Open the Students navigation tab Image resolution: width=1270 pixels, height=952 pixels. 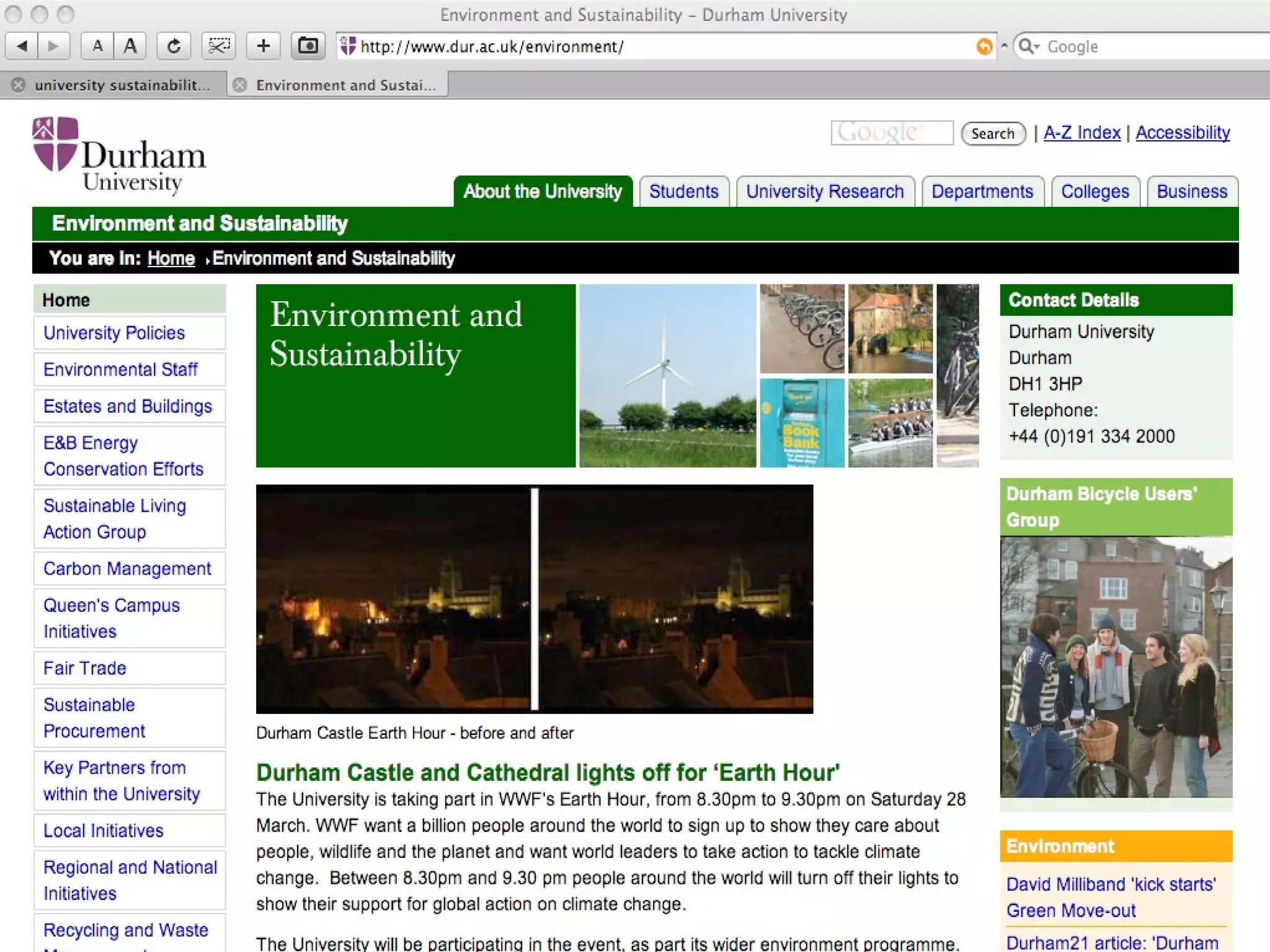point(683,192)
